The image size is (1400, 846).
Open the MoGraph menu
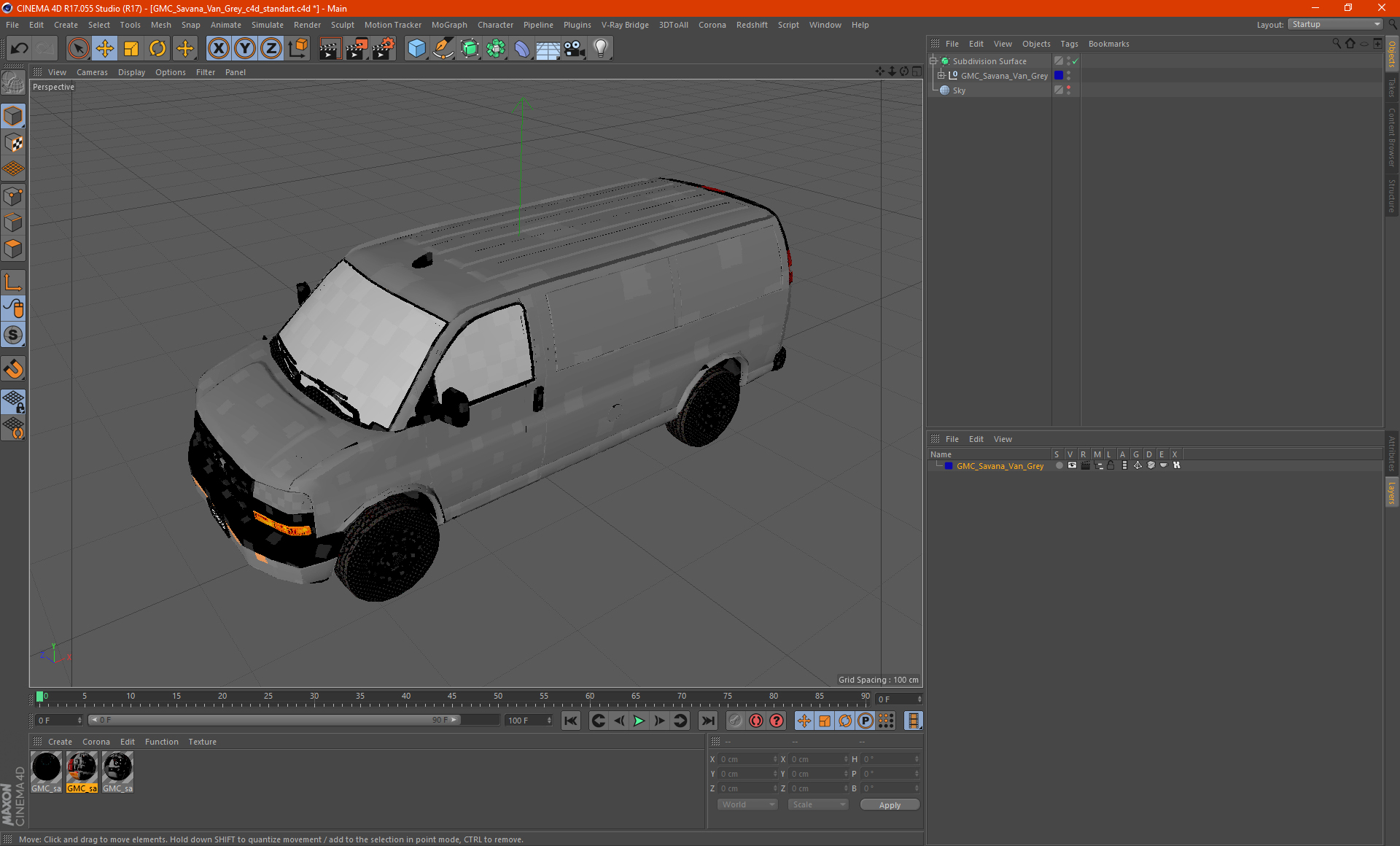[x=449, y=25]
